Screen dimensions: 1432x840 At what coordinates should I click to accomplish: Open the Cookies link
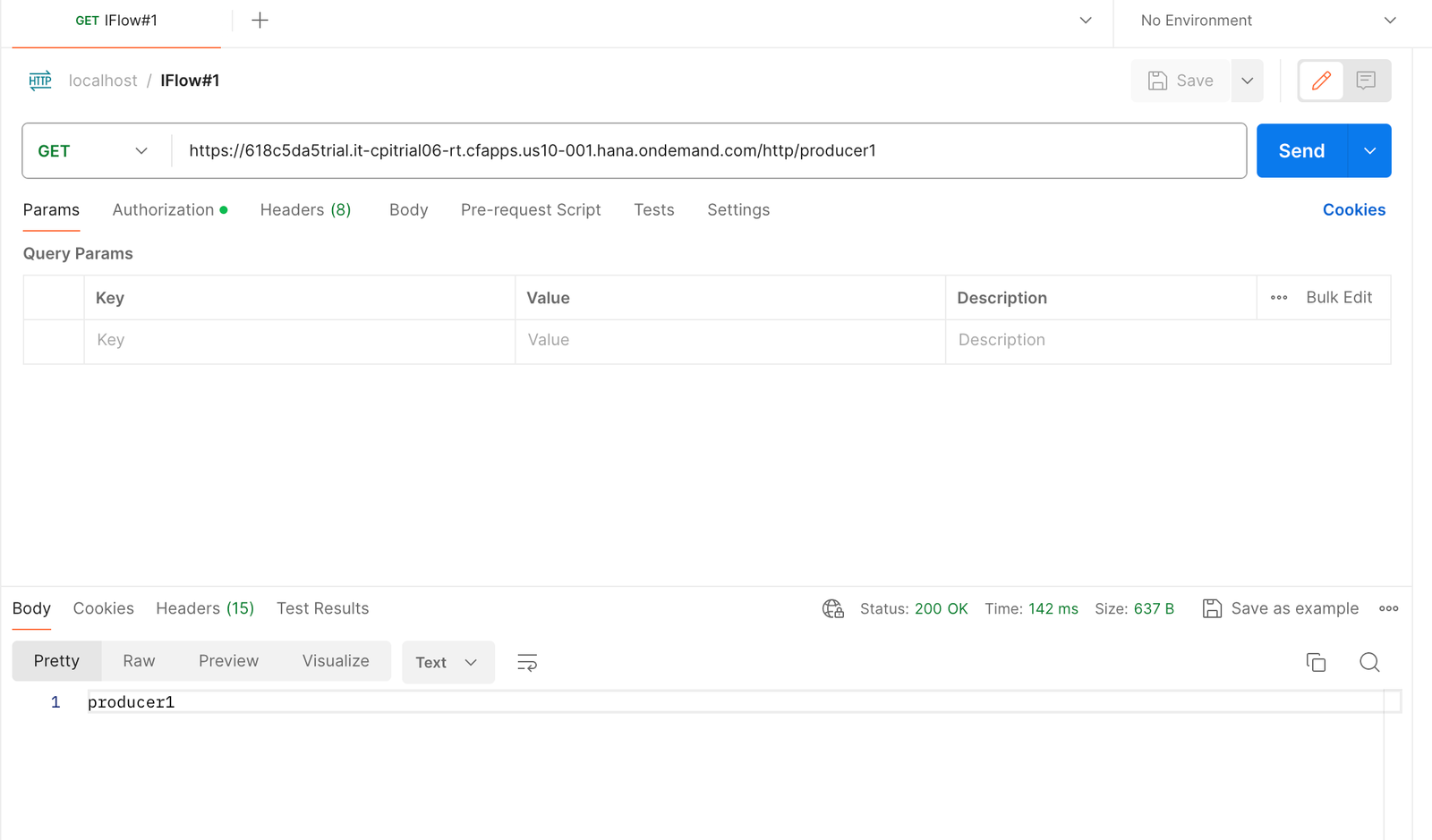pos(1353,210)
